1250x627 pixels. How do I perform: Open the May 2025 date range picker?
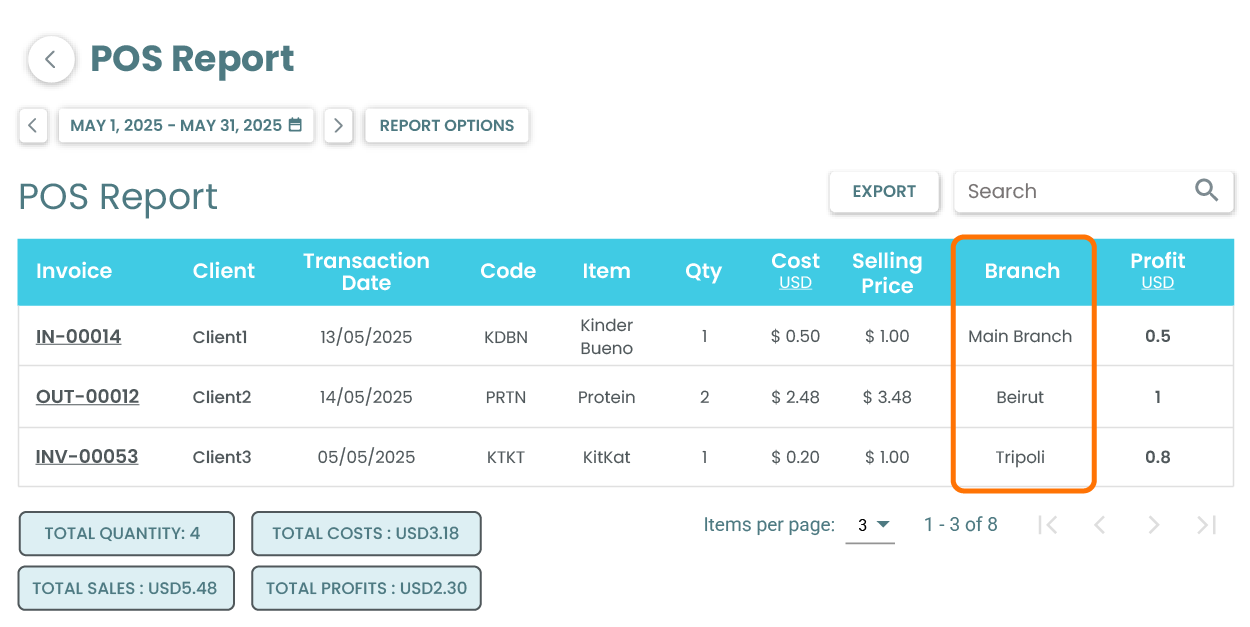[x=186, y=126]
